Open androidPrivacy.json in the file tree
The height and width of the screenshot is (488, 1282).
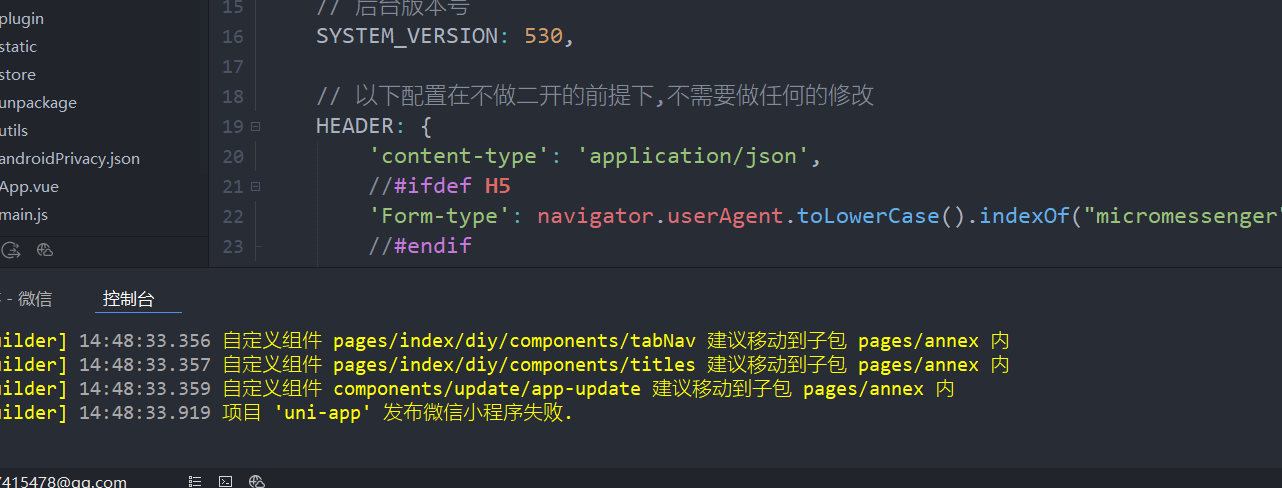[x=70, y=159]
